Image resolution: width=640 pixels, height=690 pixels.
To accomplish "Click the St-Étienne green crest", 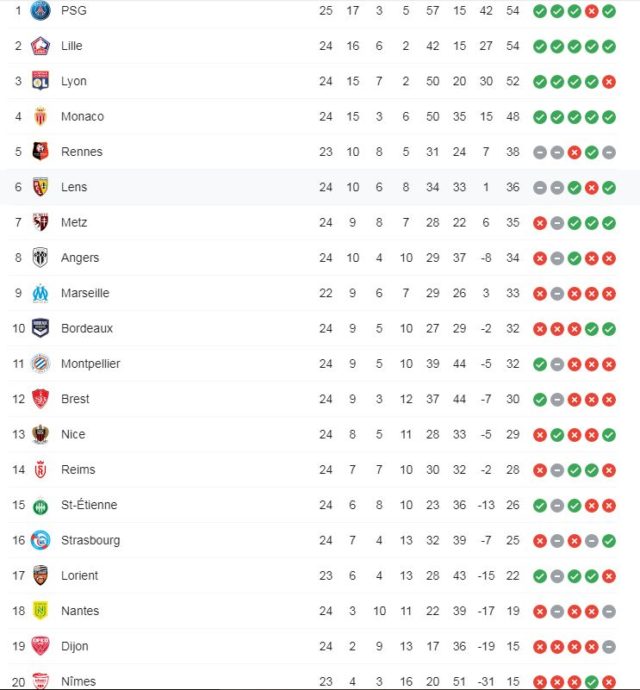I will point(40,505).
